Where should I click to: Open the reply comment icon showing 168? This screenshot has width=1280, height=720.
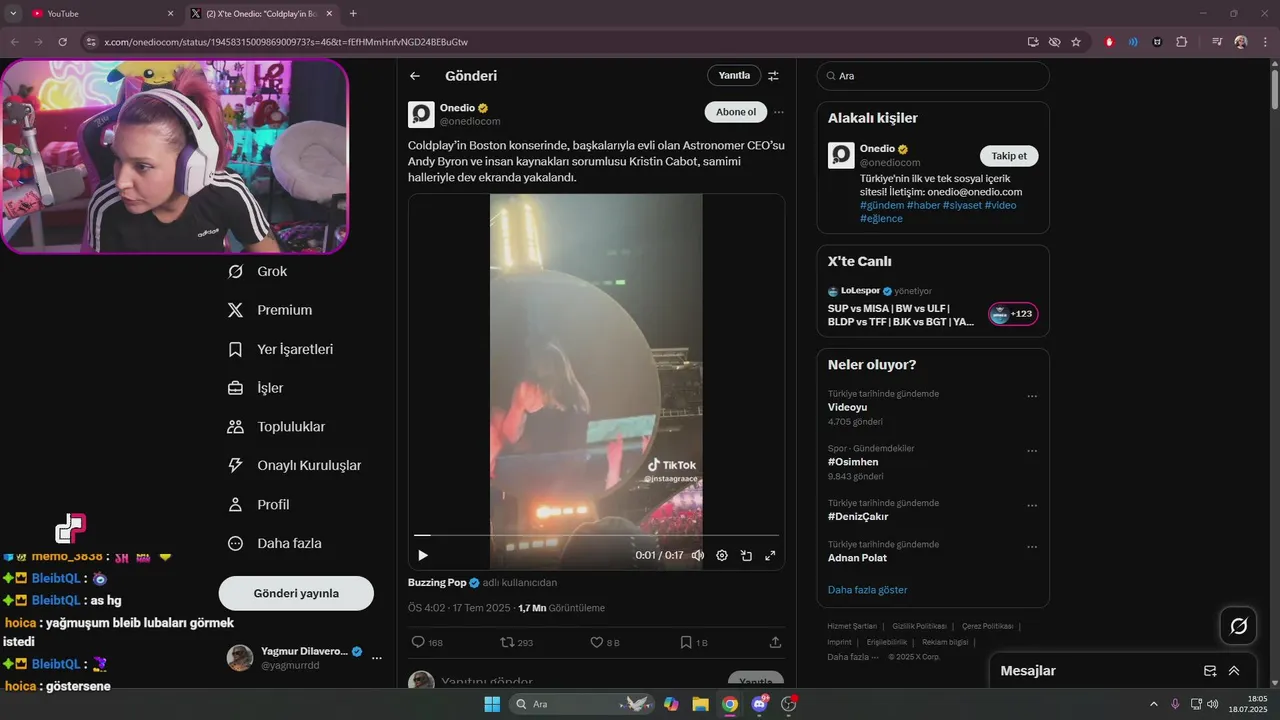pyautogui.click(x=427, y=642)
